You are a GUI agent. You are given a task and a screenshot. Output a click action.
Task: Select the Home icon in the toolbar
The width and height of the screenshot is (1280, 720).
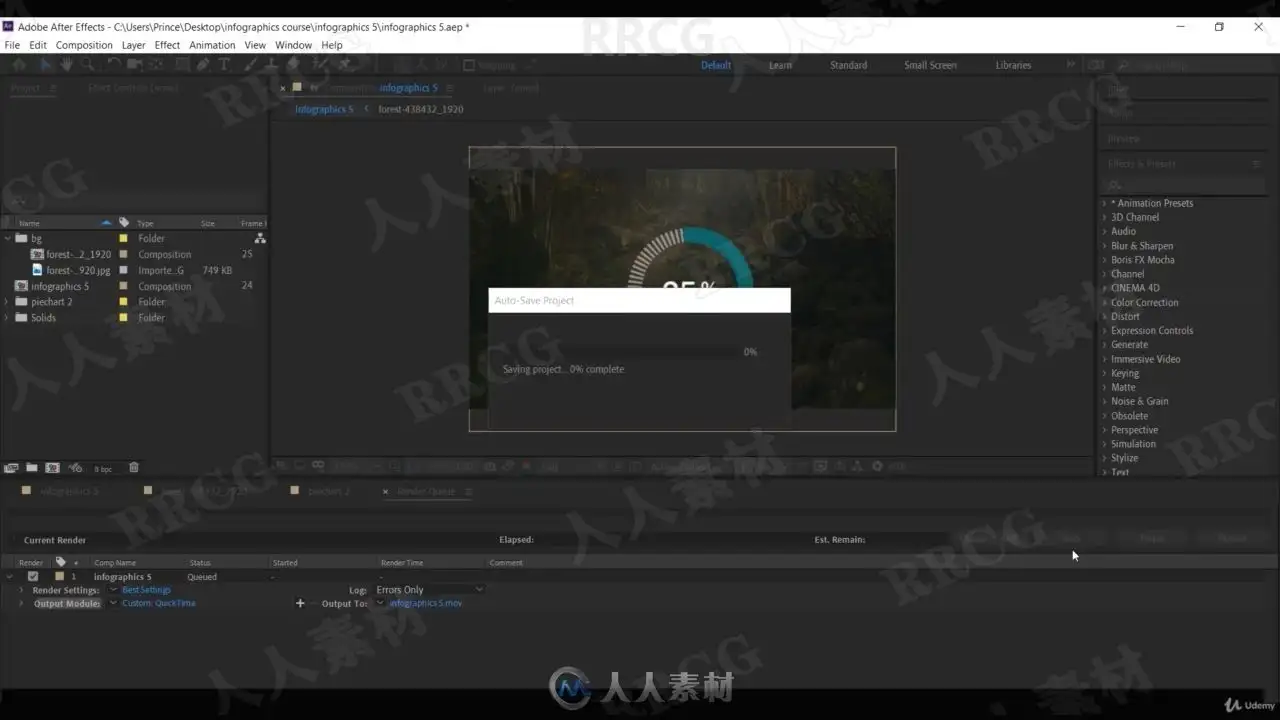(x=19, y=65)
